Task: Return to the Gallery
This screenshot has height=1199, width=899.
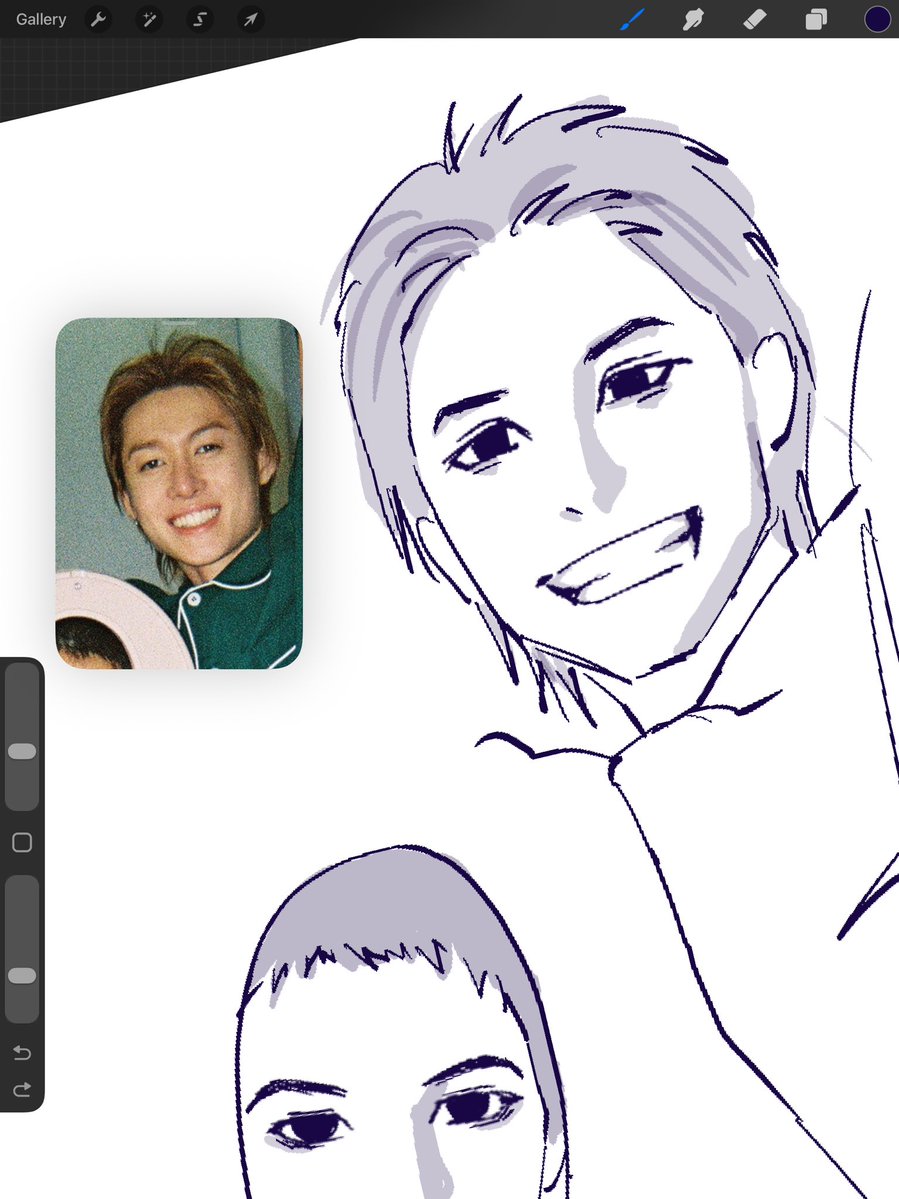Action: [41, 19]
